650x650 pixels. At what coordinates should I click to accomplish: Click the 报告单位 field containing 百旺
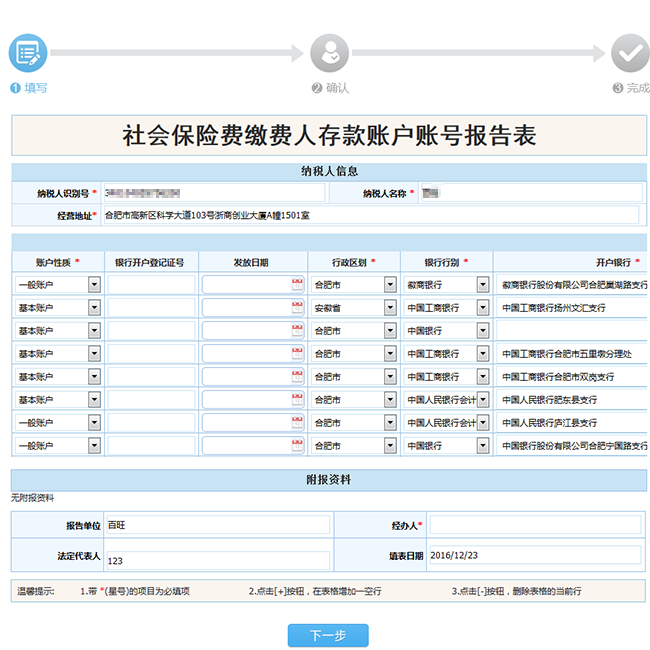pos(218,525)
